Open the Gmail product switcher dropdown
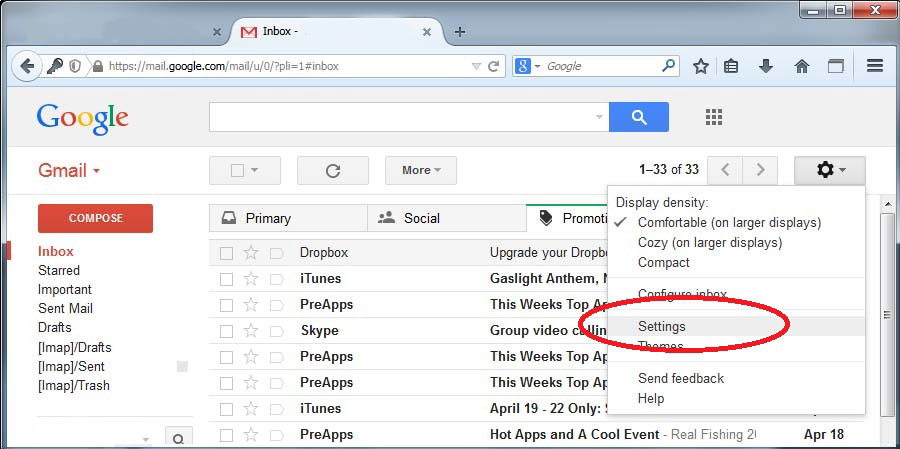 tap(69, 171)
